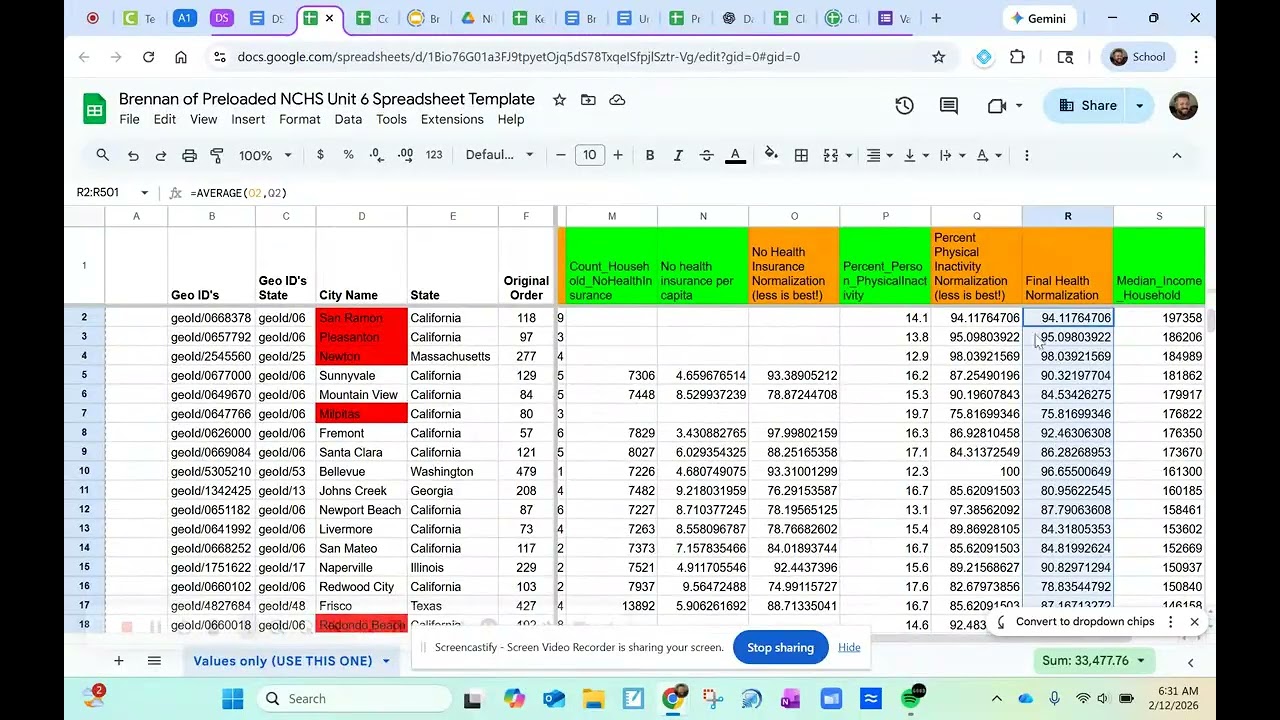Click the Share button

point(1087,105)
